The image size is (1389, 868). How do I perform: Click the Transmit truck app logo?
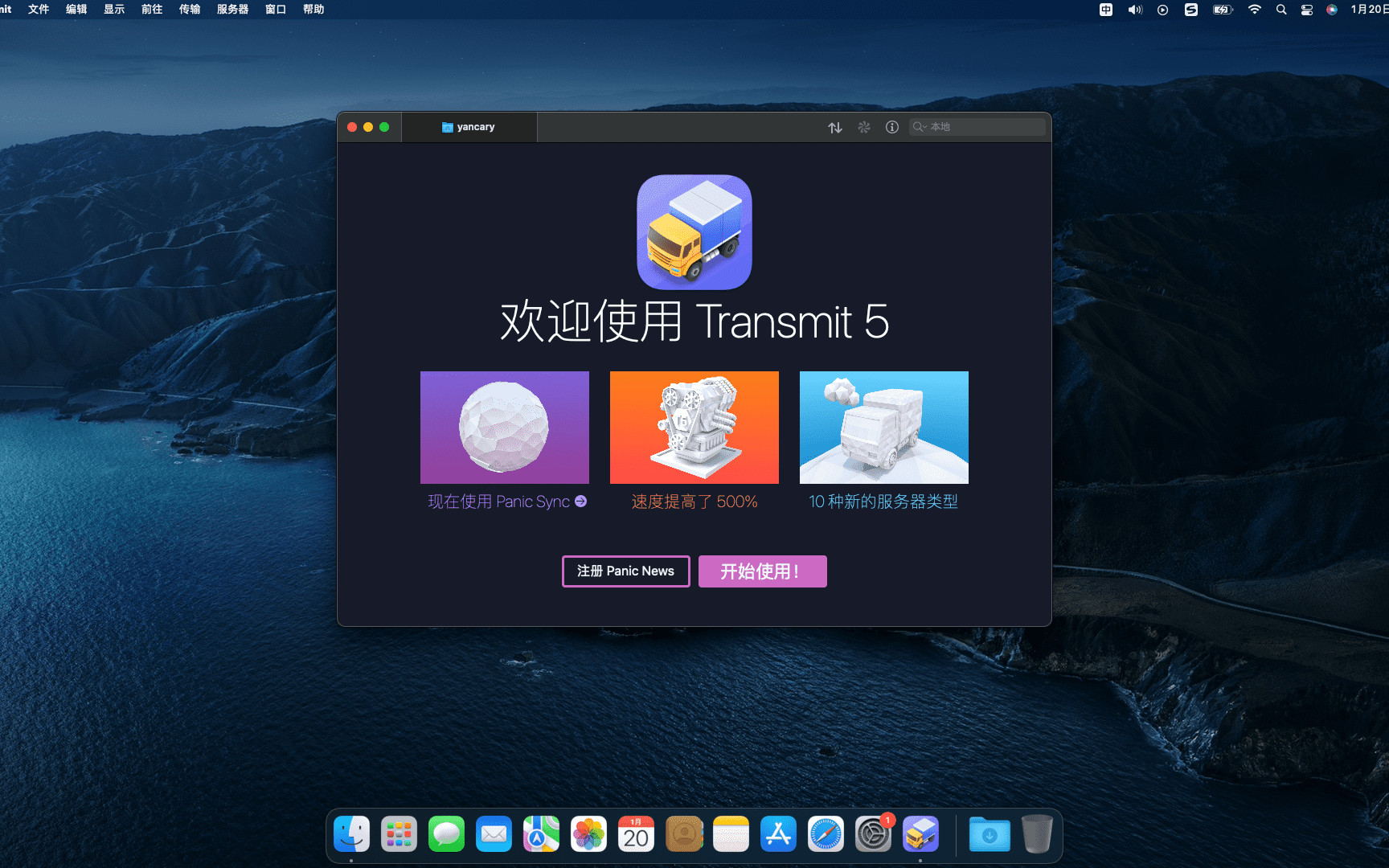(694, 232)
